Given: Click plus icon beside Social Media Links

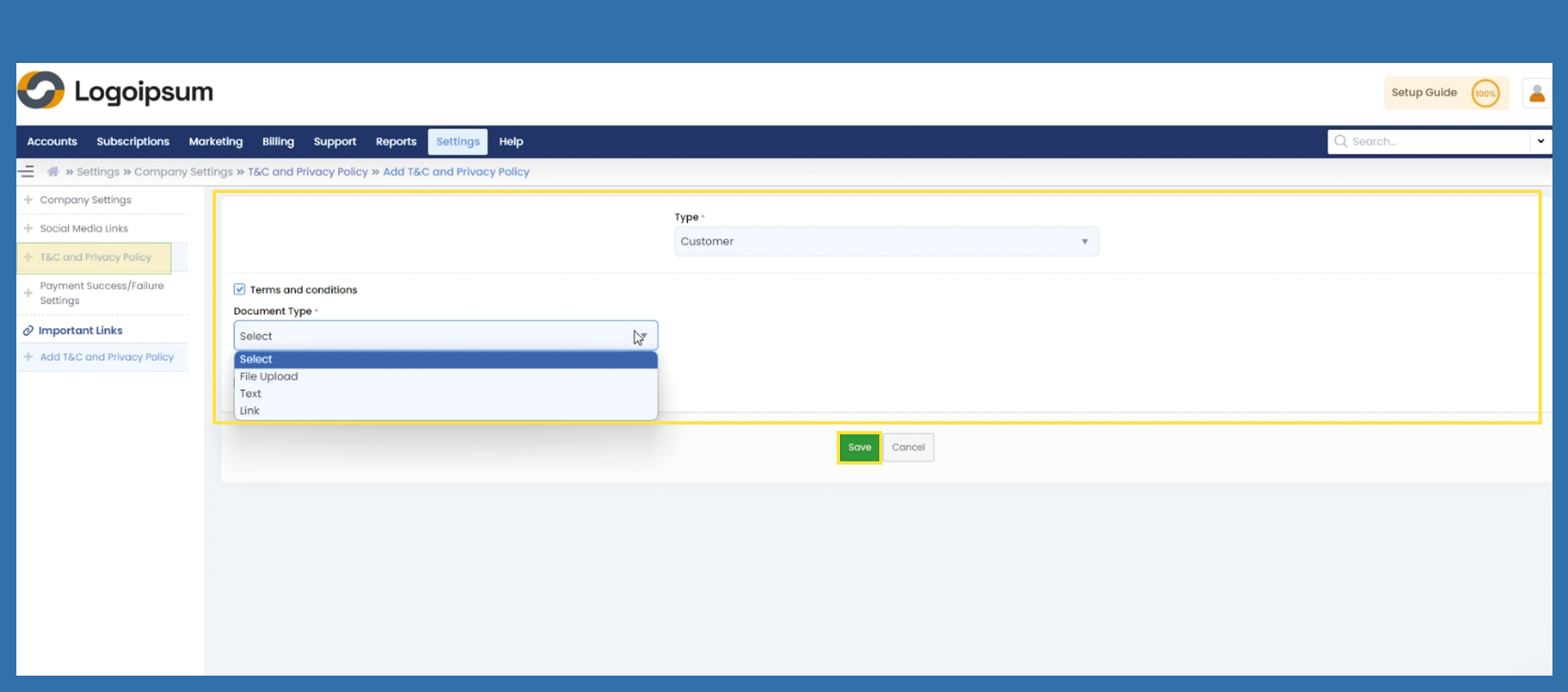Looking at the screenshot, I should click(x=29, y=228).
